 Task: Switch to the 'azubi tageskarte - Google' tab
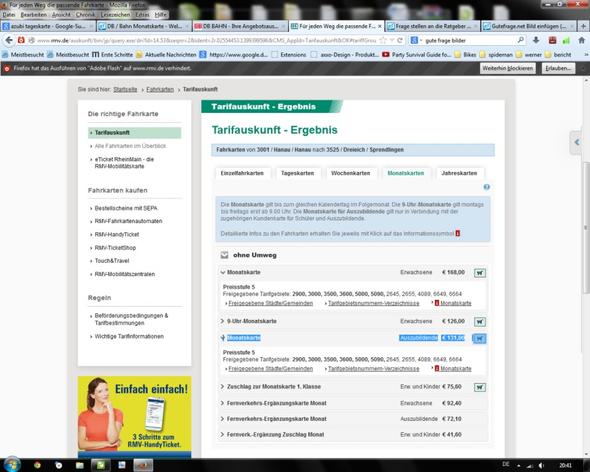48,26
